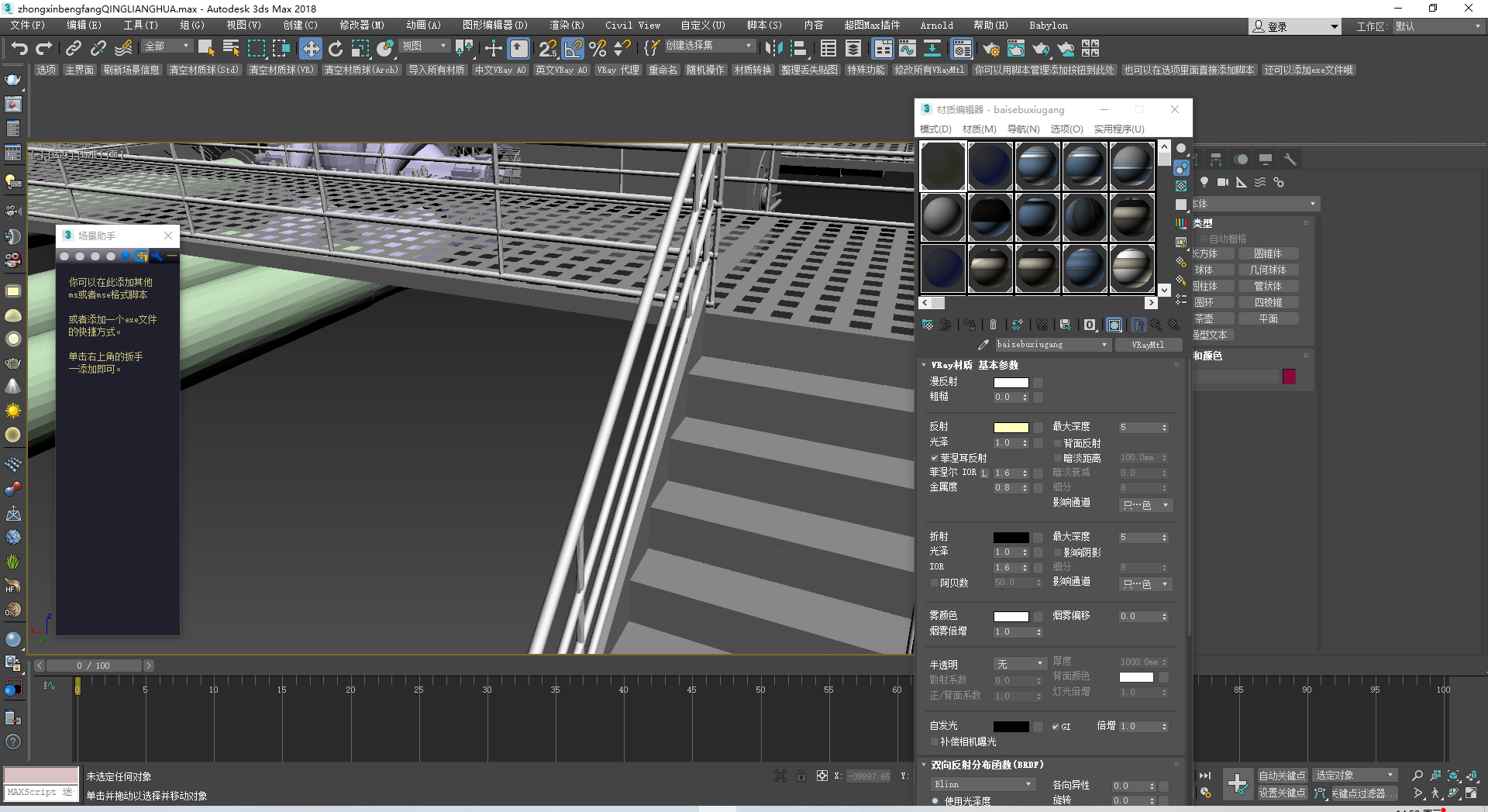Pick material from object eyedropper

(983, 345)
